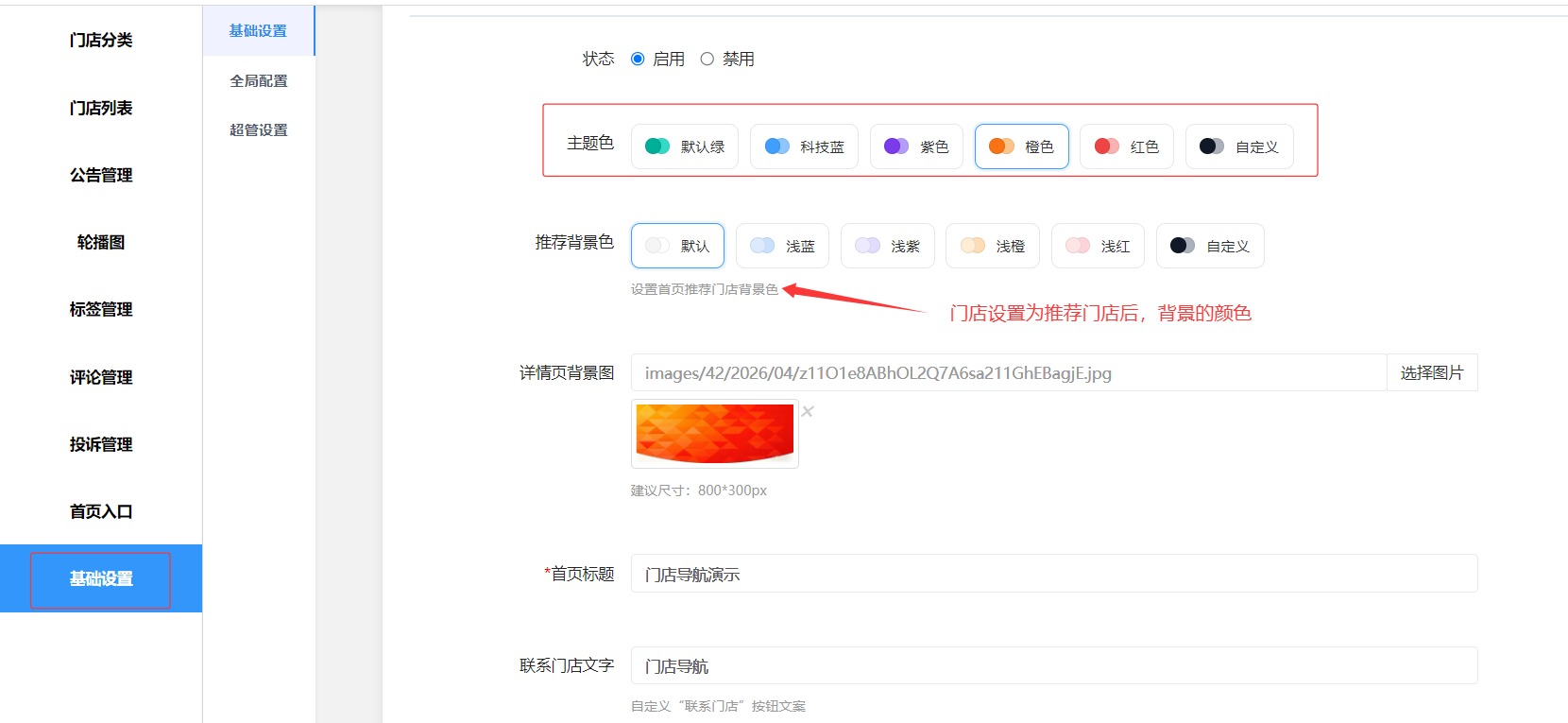
Task: Choose the 自定义 theme color option
Action: point(1238,146)
